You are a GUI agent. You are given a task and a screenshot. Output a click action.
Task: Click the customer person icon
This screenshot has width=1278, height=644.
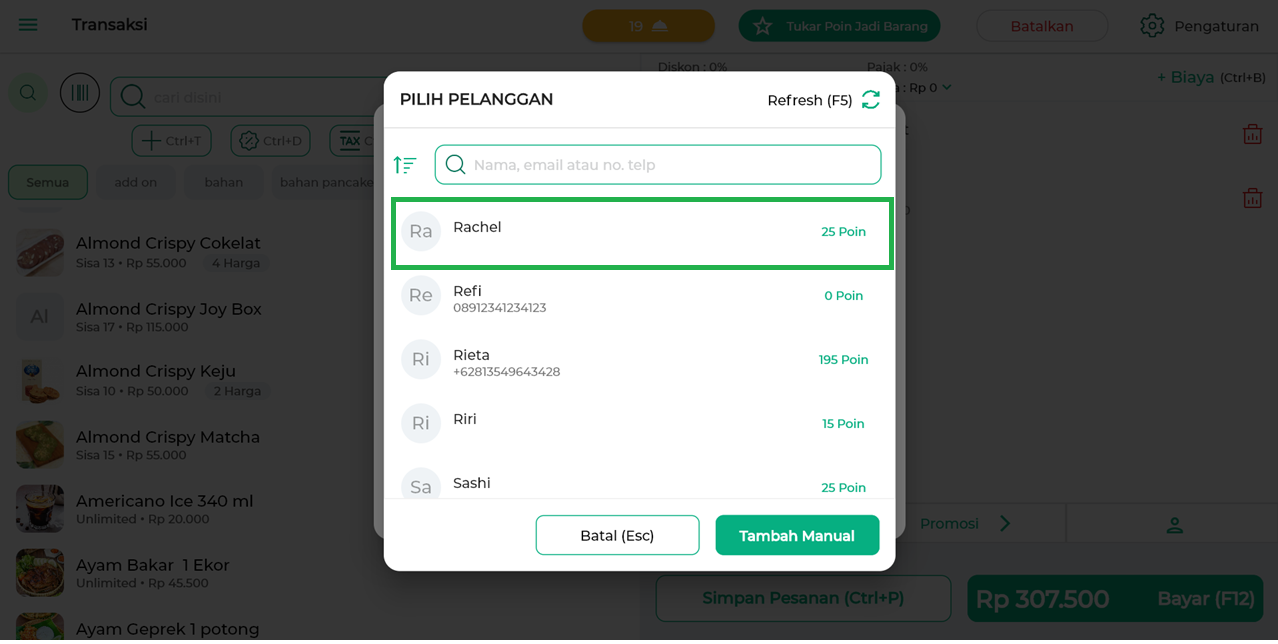coord(1174,524)
